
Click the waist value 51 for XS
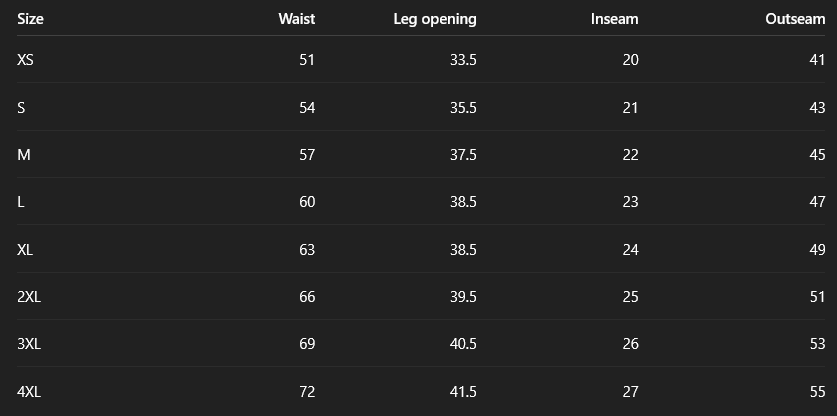306,60
